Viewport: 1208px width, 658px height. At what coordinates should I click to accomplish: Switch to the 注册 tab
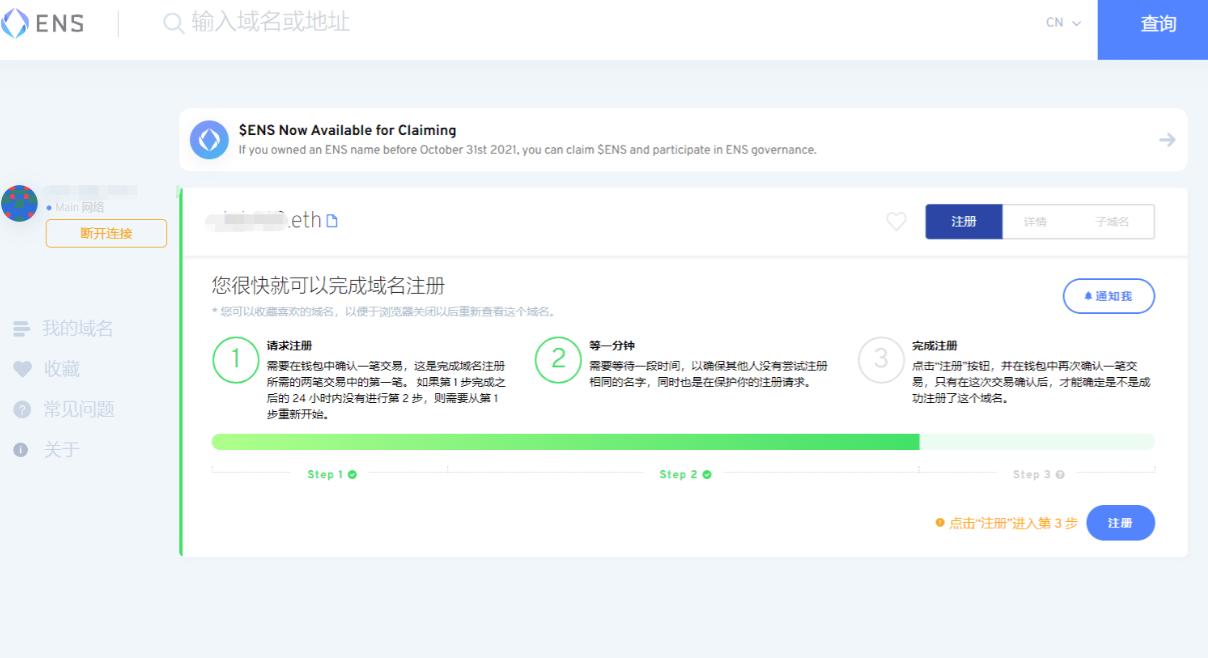963,222
